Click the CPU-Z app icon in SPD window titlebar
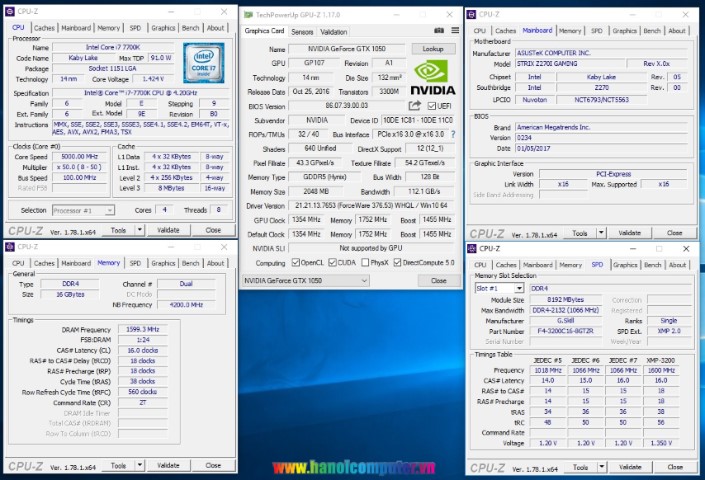Viewport: 705px width, 480px height. 472,249
